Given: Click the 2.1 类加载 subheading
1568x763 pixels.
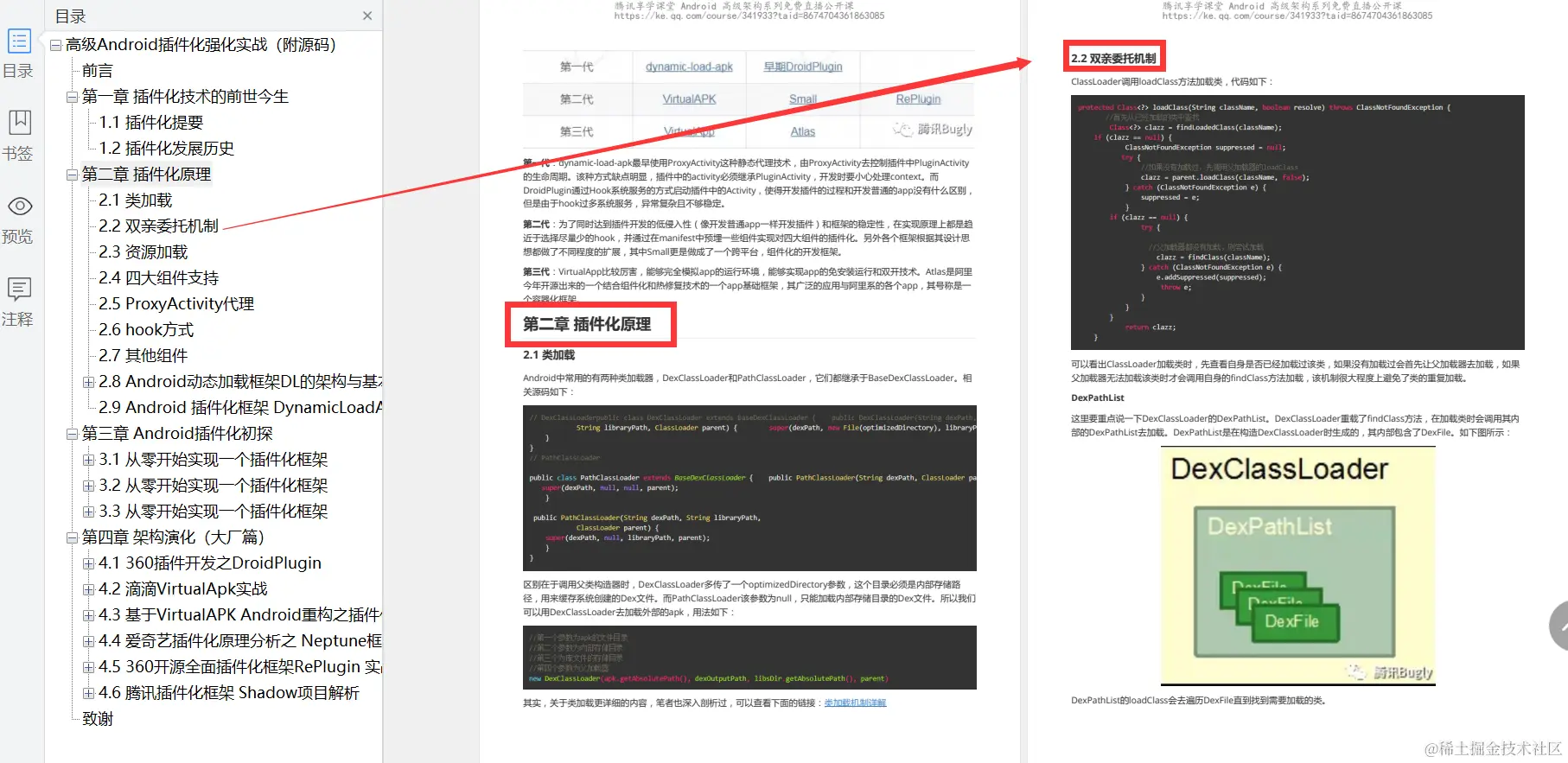Looking at the screenshot, I should pos(549,355).
